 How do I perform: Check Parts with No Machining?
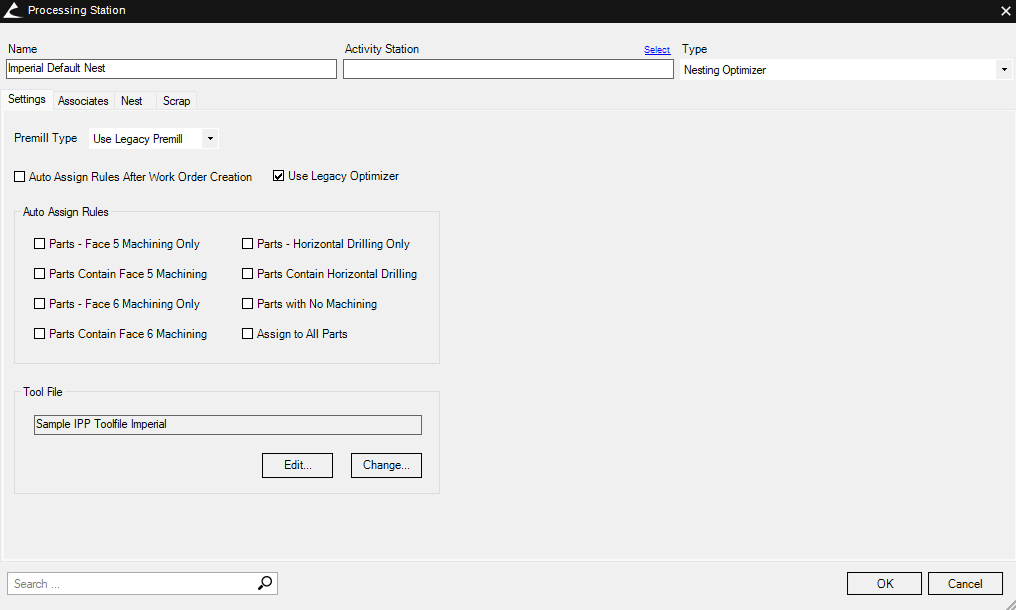pos(248,304)
